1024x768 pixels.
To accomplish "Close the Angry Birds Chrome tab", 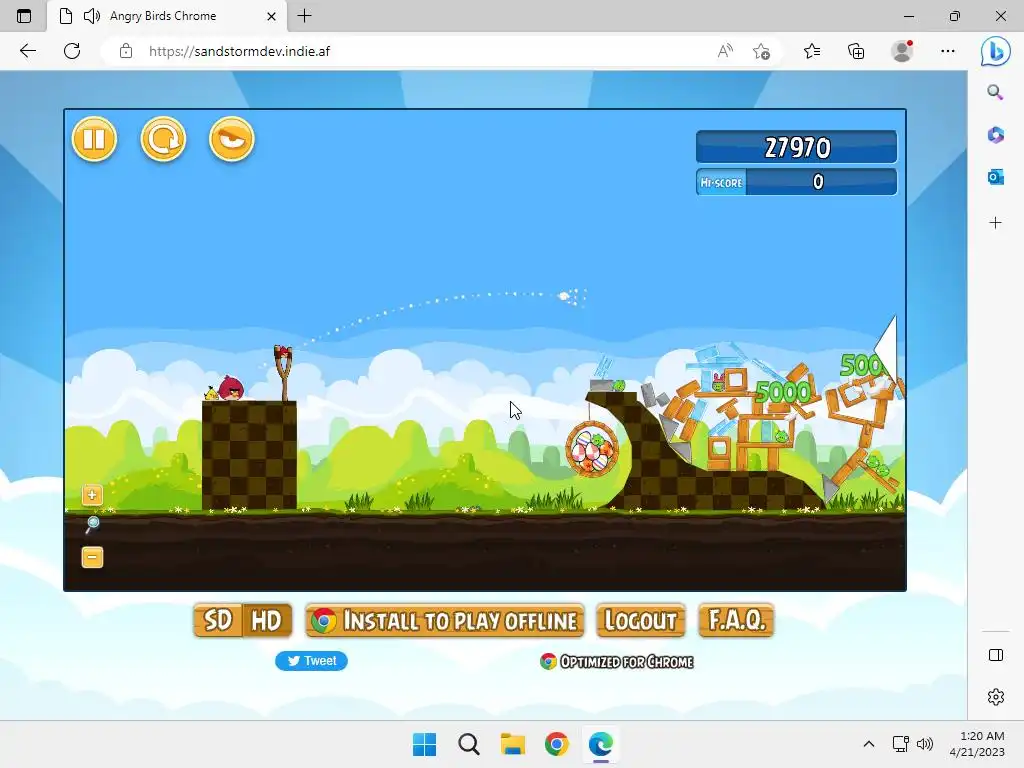I will 272,16.
